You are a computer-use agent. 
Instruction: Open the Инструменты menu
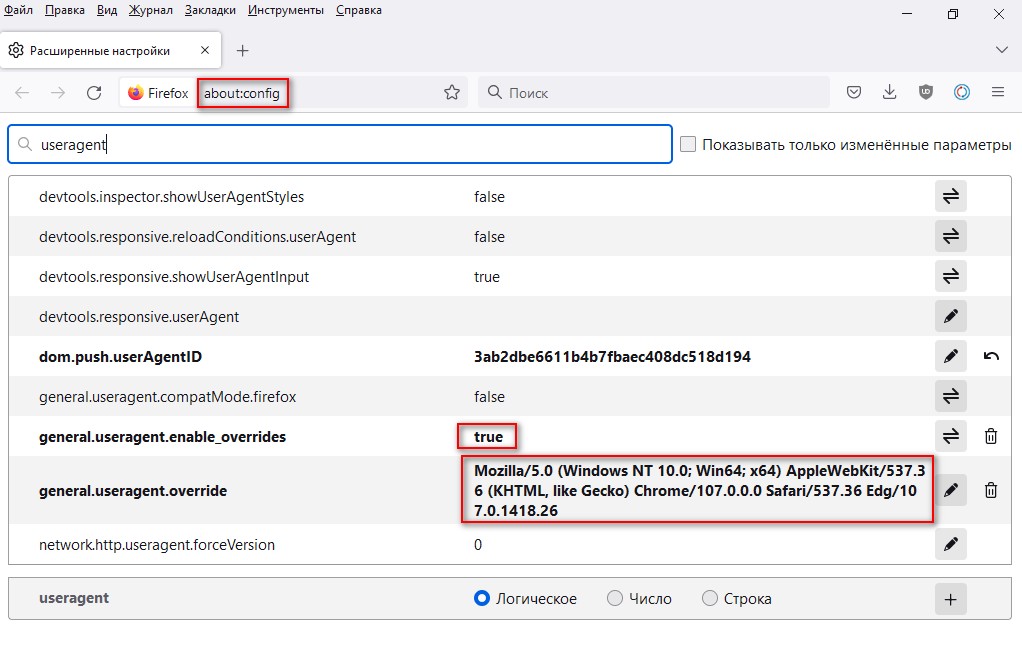(x=285, y=10)
